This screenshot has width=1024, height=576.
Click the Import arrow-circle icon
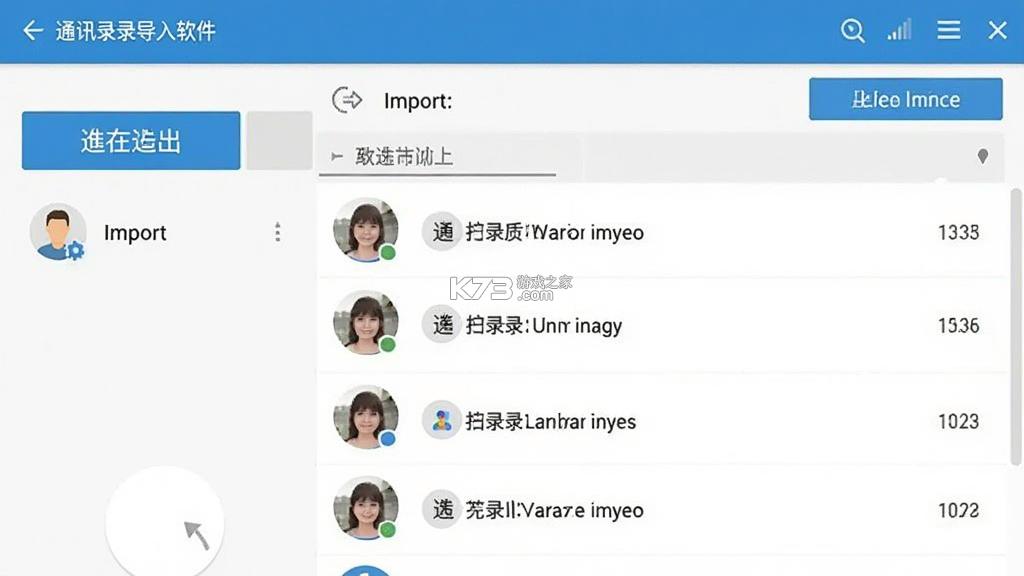pos(347,101)
